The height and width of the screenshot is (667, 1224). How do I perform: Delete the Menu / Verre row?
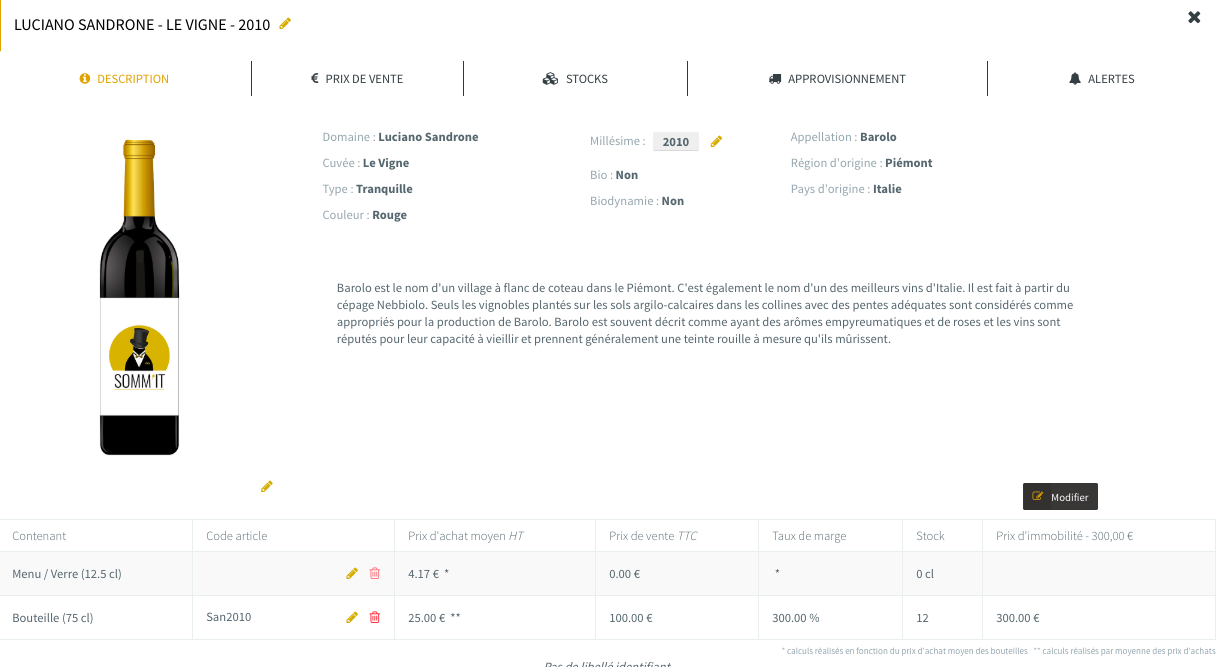(375, 573)
